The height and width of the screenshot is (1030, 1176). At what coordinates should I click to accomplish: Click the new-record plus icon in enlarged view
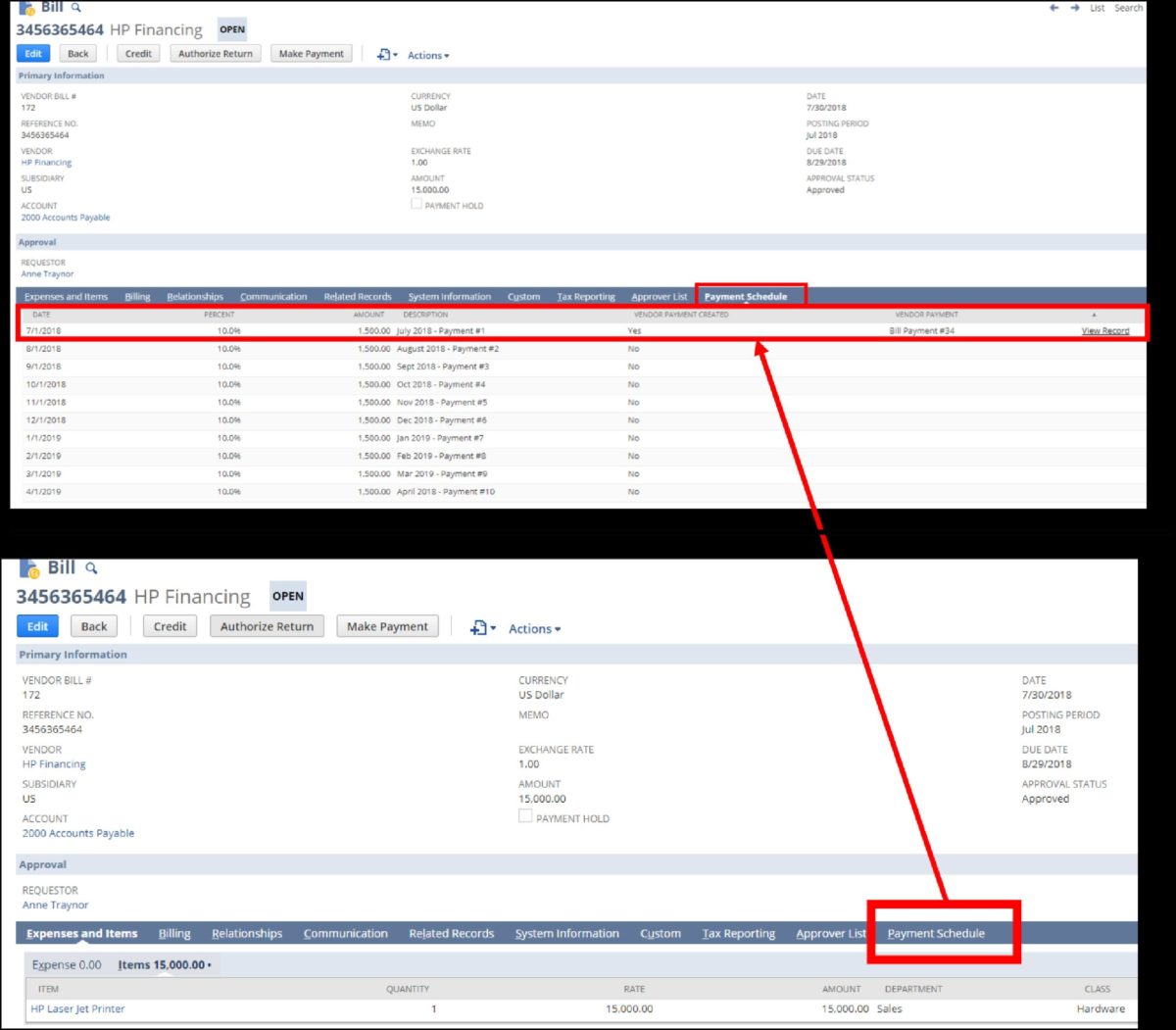[x=478, y=628]
